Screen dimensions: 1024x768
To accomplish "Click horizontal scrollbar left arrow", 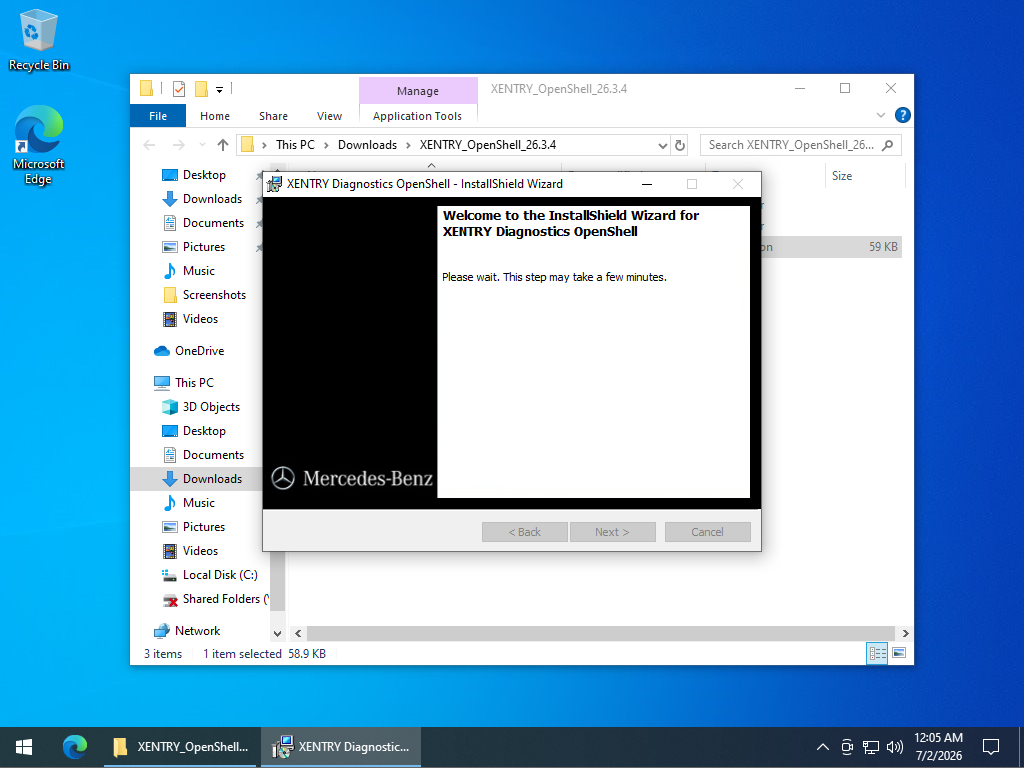I will [298, 633].
